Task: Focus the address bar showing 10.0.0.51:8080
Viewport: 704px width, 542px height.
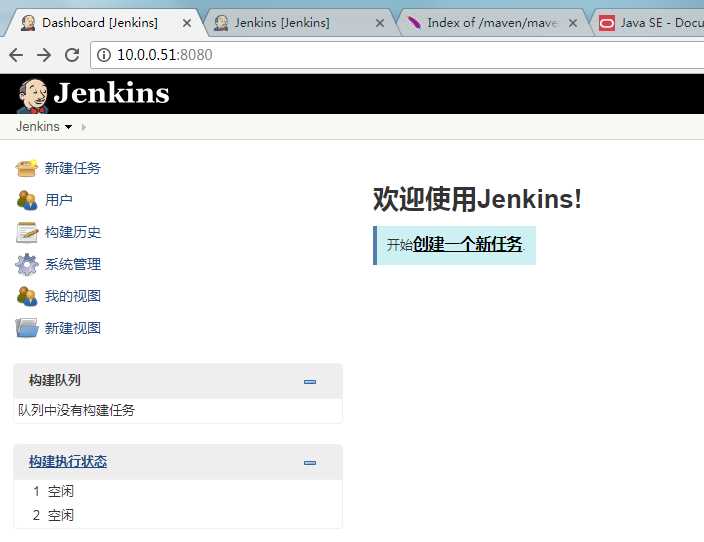Action: pos(397,55)
